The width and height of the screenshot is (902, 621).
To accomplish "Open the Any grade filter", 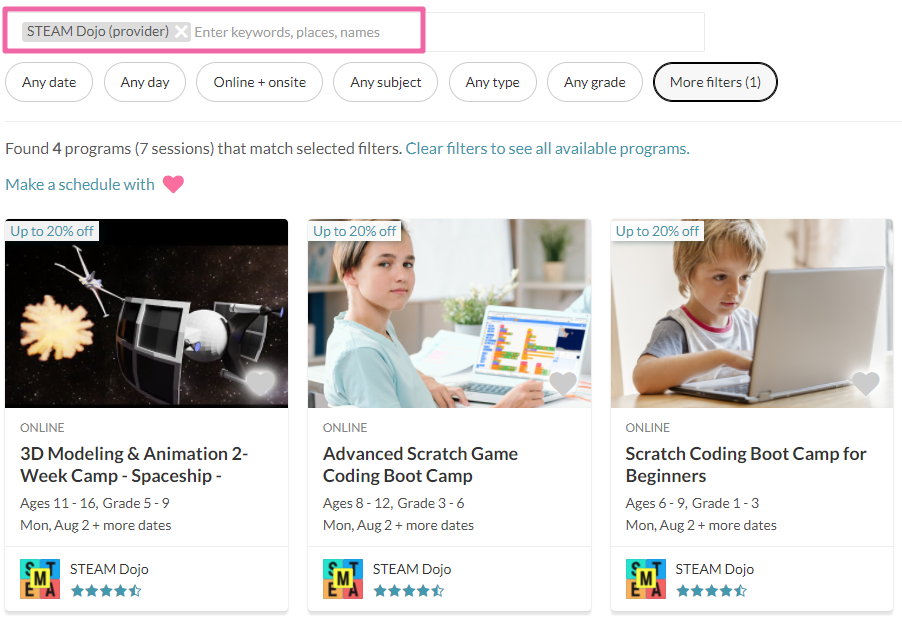I will 594,82.
